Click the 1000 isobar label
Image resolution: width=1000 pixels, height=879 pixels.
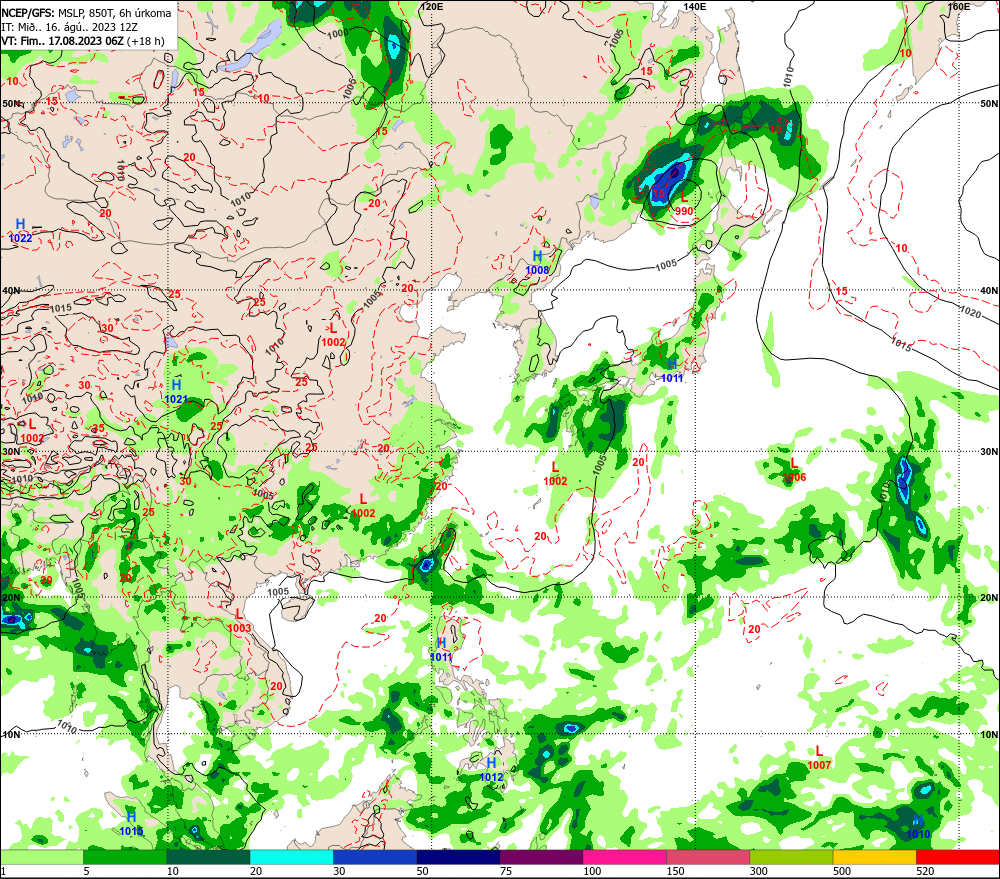pyautogui.click(x=337, y=33)
